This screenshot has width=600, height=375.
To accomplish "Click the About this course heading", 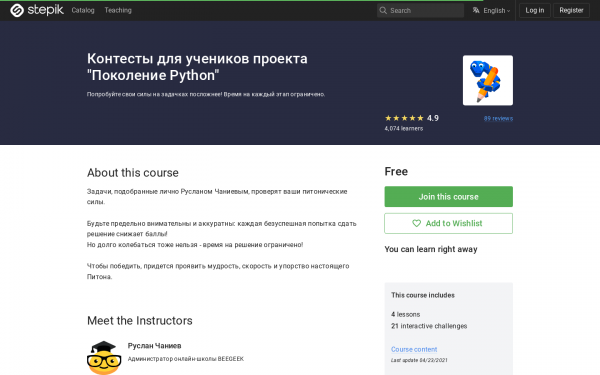I will pyautogui.click(x=132, y=173).
